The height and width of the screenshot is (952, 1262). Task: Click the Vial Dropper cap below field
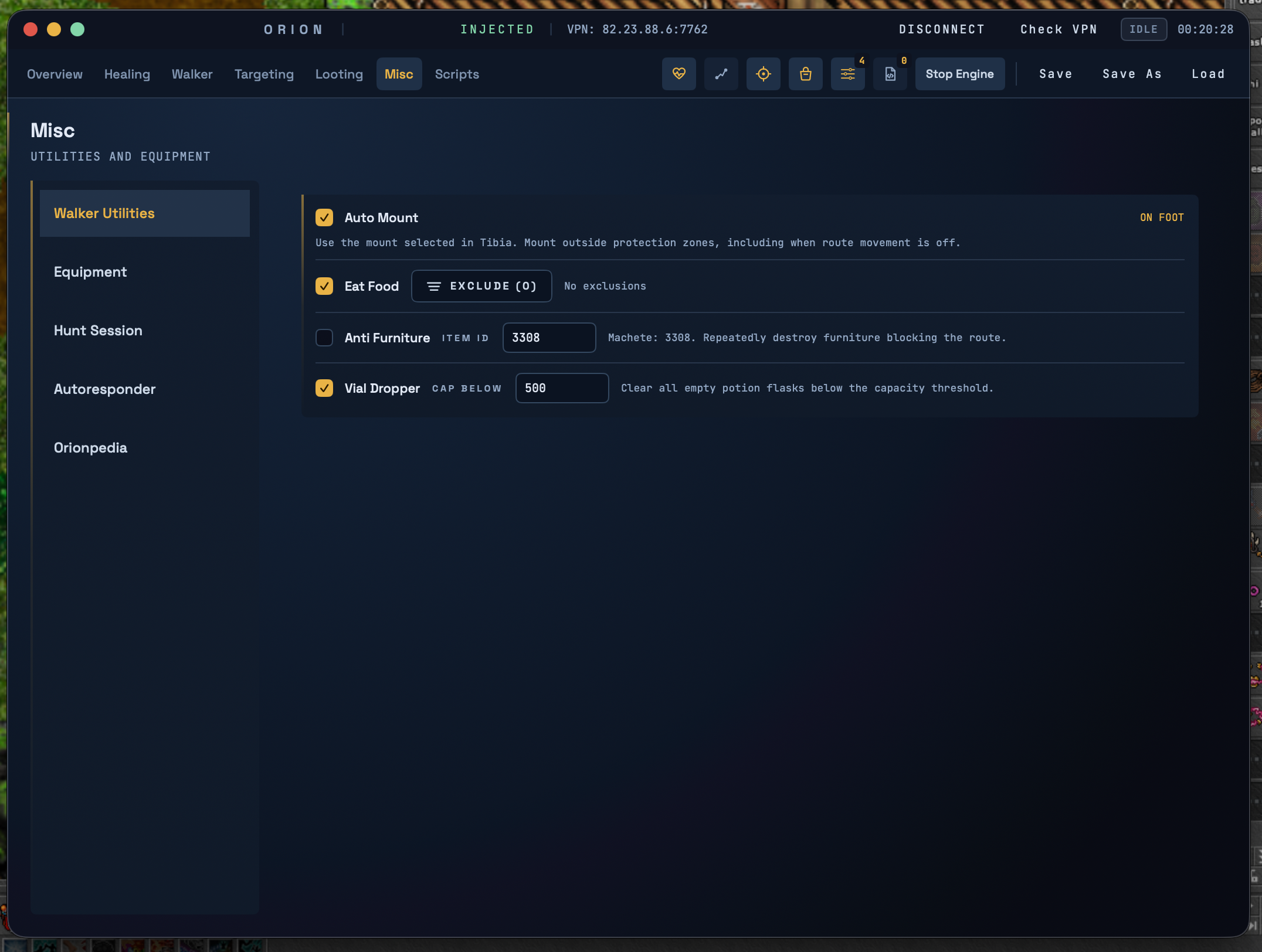click(562, 388)
